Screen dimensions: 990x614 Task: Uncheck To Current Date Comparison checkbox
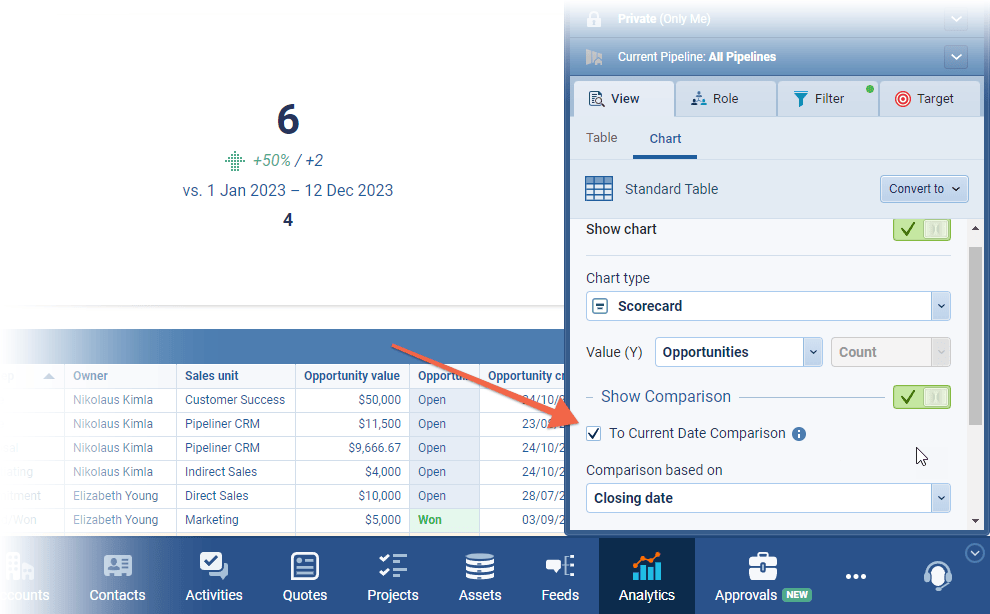[594, 433]
